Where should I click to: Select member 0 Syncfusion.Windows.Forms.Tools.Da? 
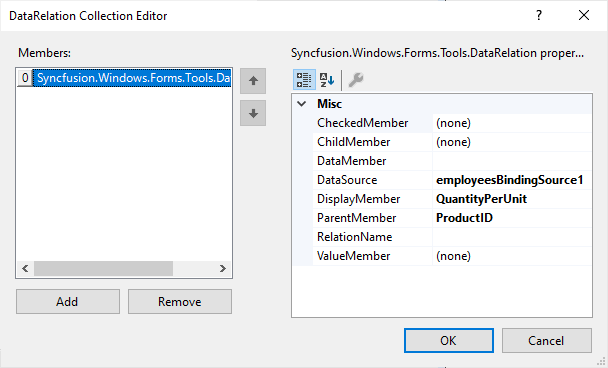[x=124, y=78]
